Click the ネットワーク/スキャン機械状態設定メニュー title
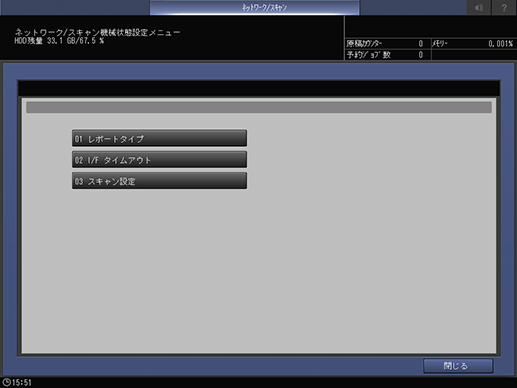 point(97,32)
